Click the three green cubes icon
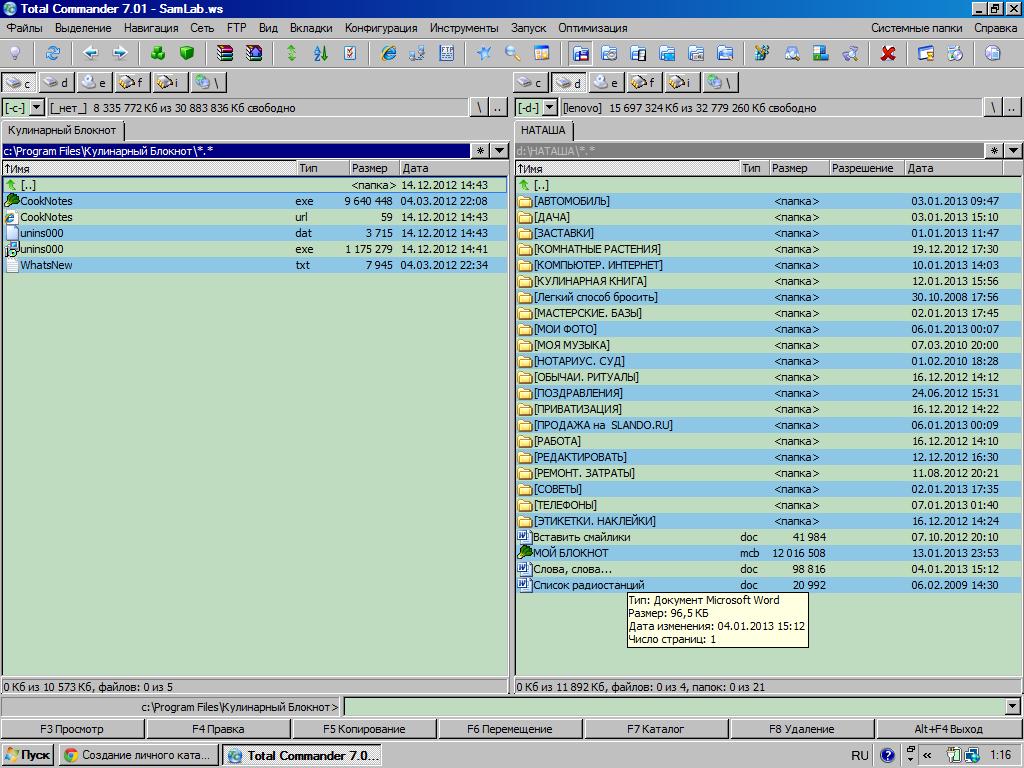Screen dimensions: 1024x768 pos(157,54)
